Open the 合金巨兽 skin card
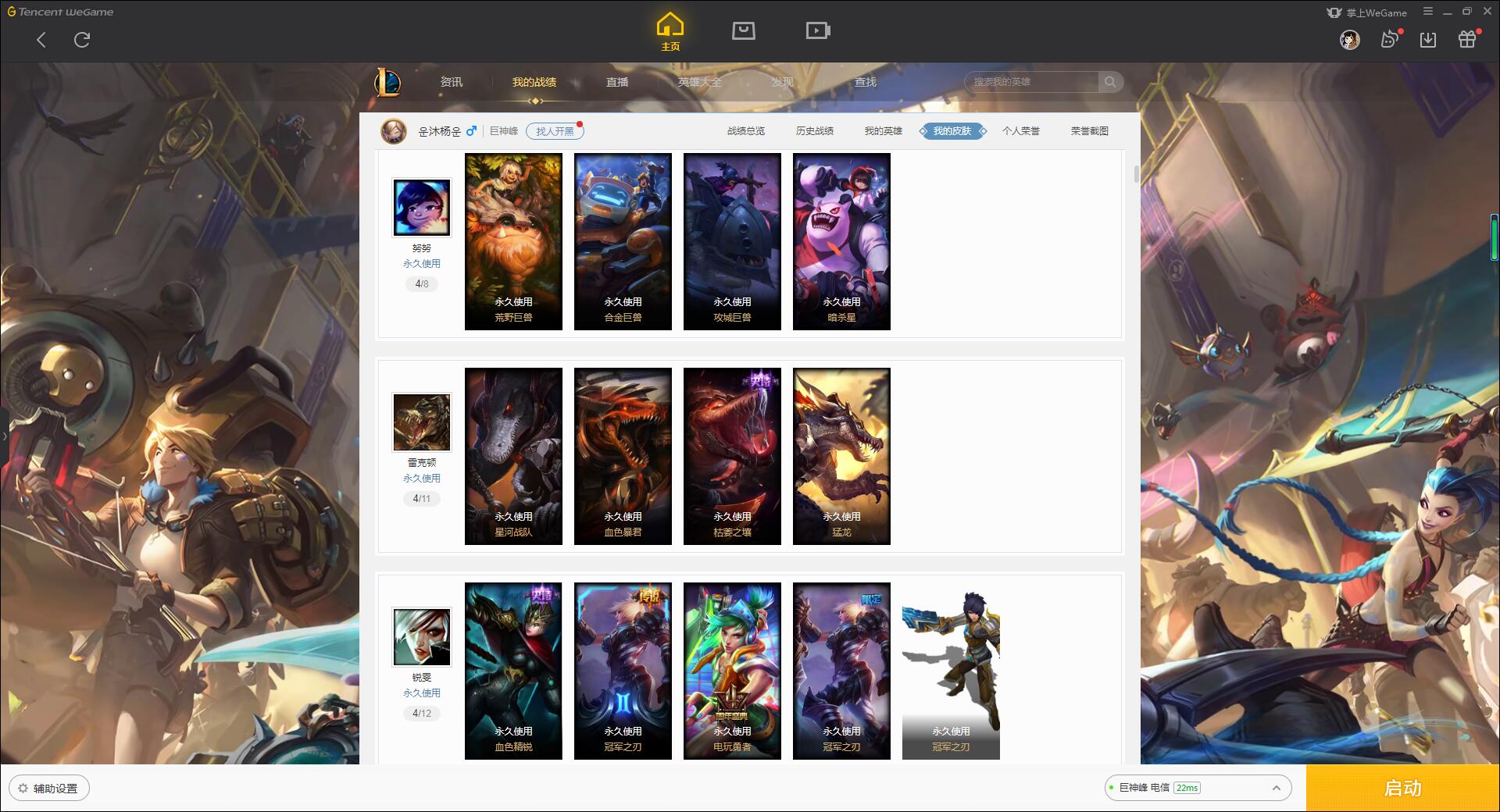This screenshot has width=1500, height=812. click(x=623, y=241)
